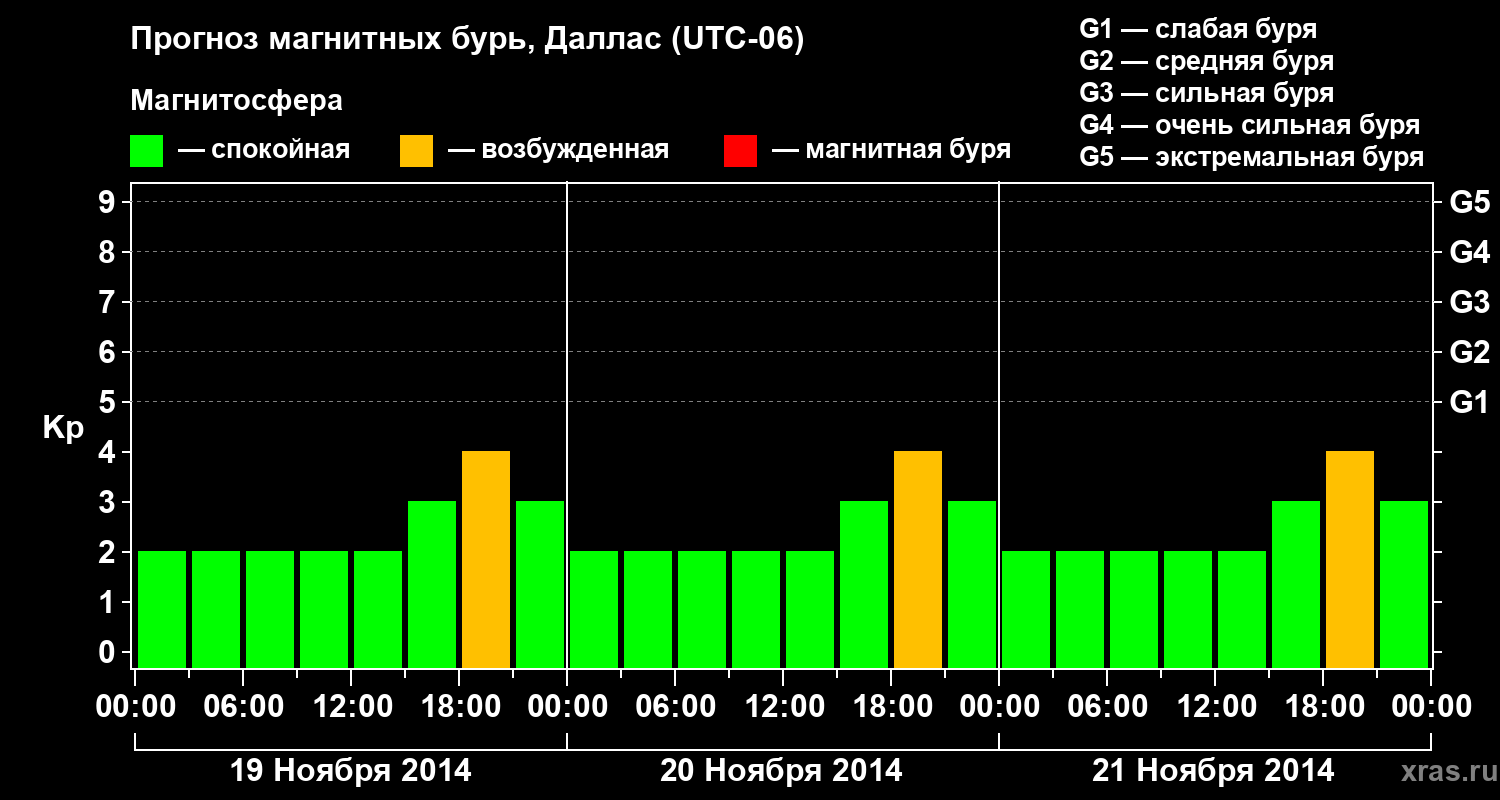Click the 'G1' label on the right axis
The width and height of the screenshot is (1500, 800).
point(1470,402)
